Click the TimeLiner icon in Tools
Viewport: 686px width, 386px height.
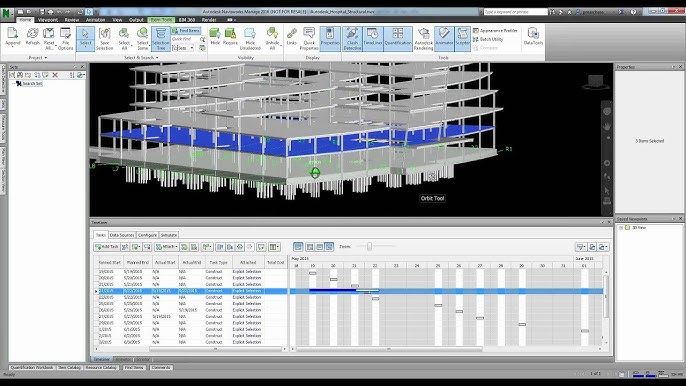click(373, 39)
